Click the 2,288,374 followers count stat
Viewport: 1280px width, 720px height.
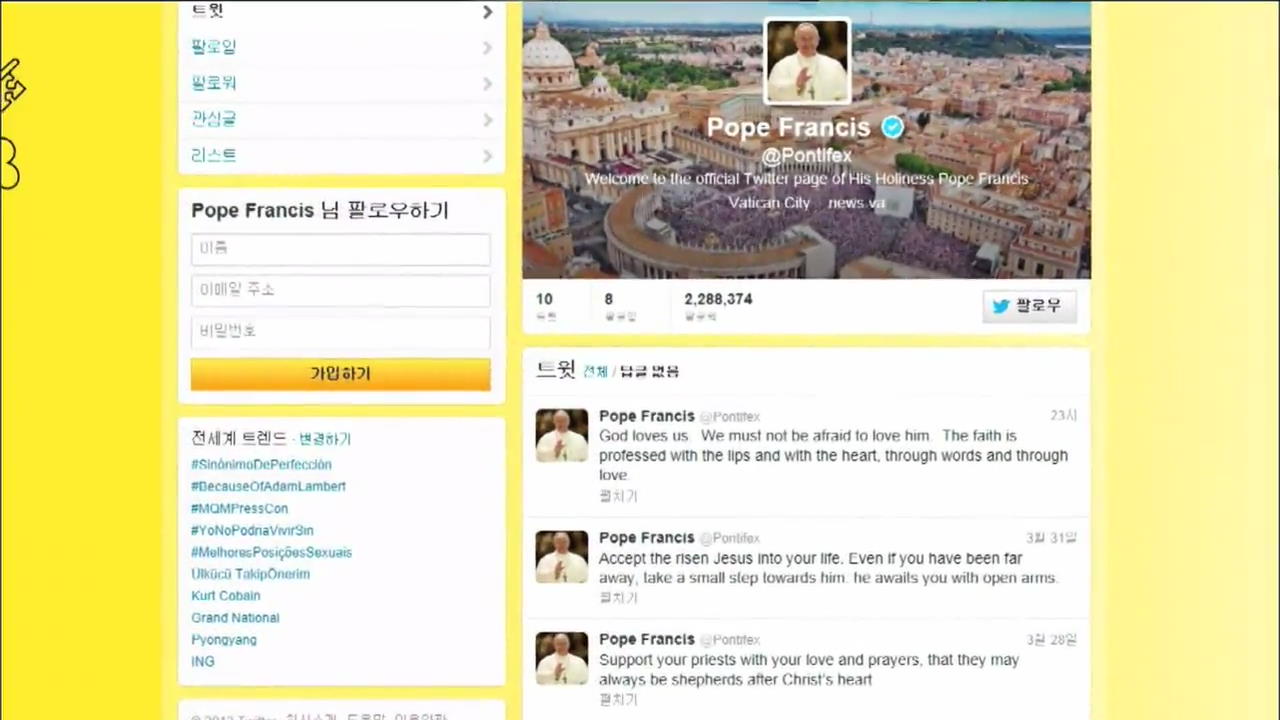[718, 306]
